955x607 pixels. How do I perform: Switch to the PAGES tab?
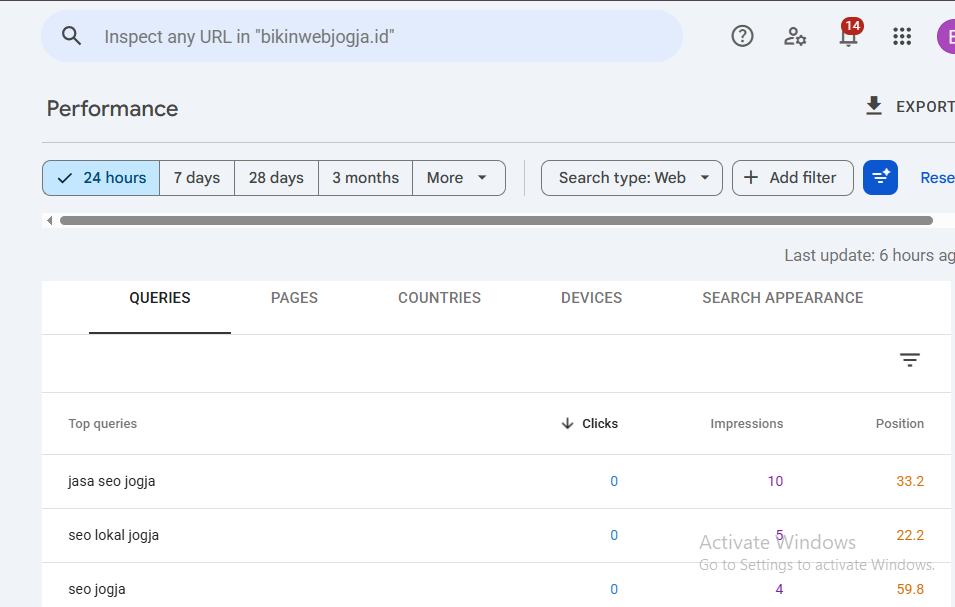click(x=294, y=298)
